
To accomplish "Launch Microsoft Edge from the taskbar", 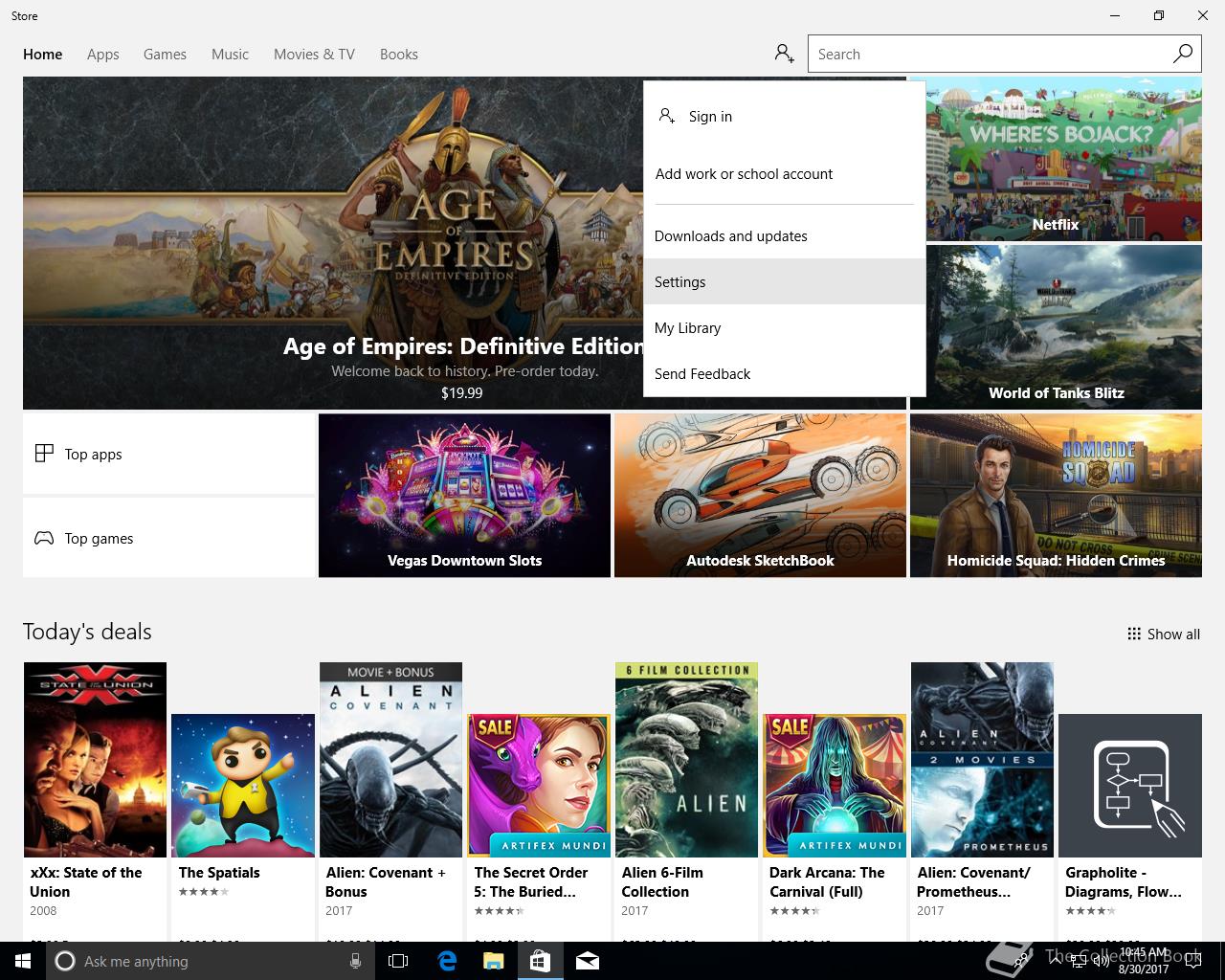I will tap(446, 961).
